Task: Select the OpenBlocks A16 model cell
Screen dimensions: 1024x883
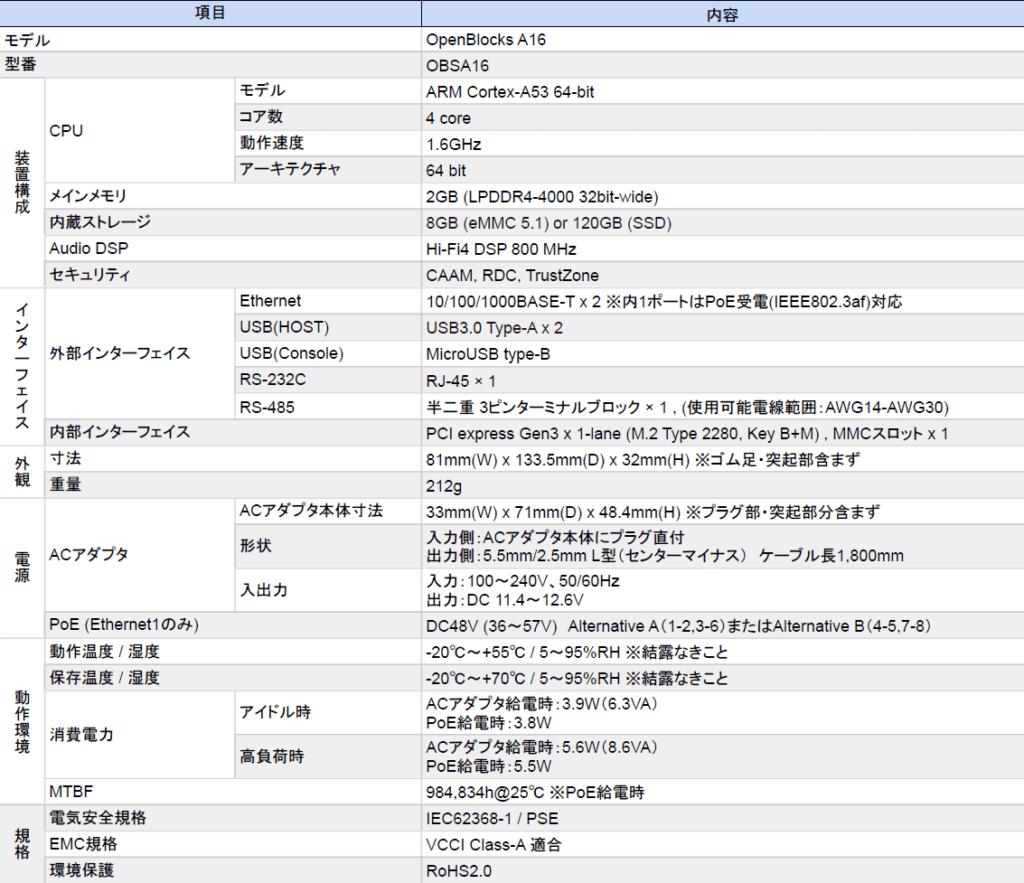Action: [486, 40]
